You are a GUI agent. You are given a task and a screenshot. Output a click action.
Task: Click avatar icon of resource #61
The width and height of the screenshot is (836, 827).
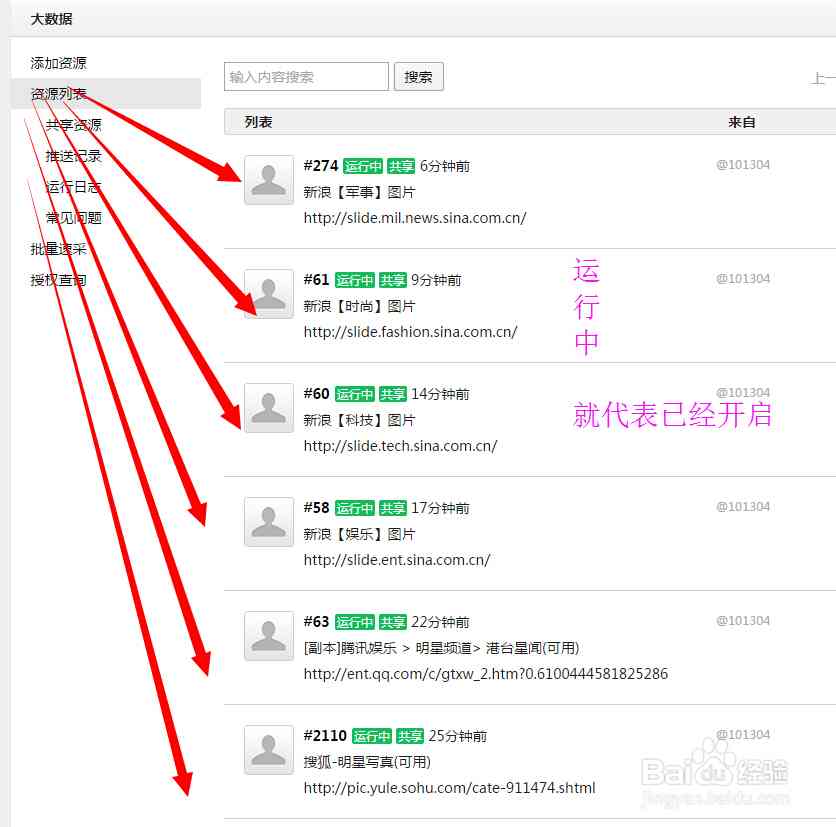[269, 294]
